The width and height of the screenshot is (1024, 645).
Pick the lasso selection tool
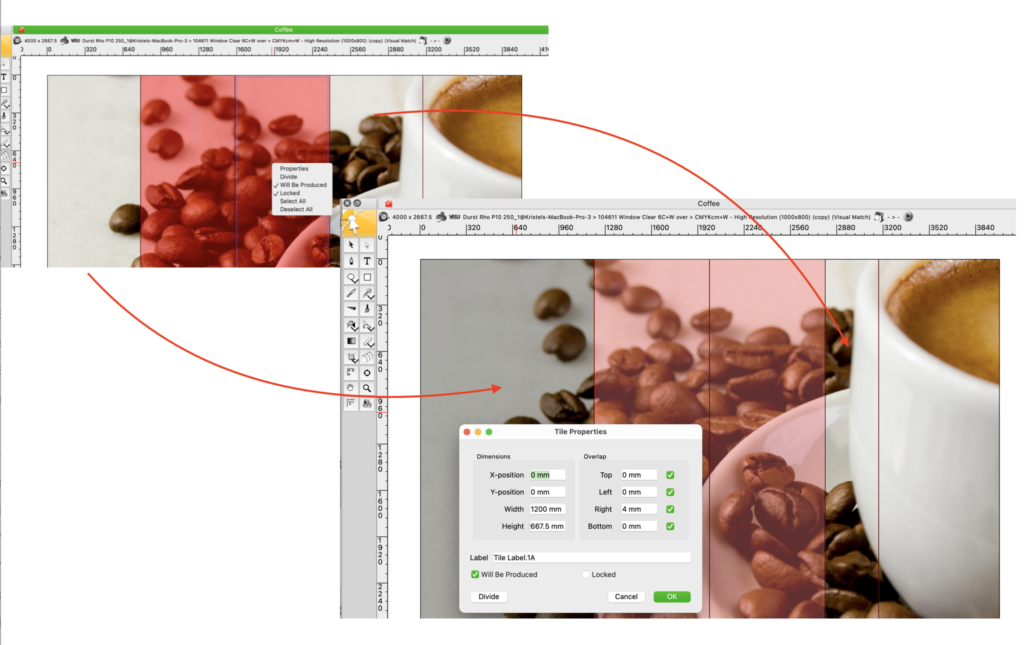coord(351,277)
